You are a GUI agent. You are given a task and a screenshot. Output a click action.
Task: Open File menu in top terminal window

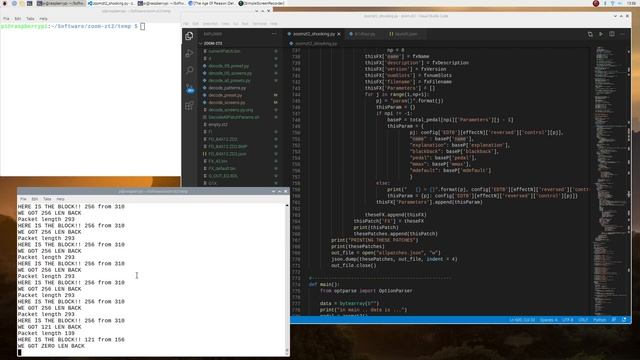(x=6, y=19)
